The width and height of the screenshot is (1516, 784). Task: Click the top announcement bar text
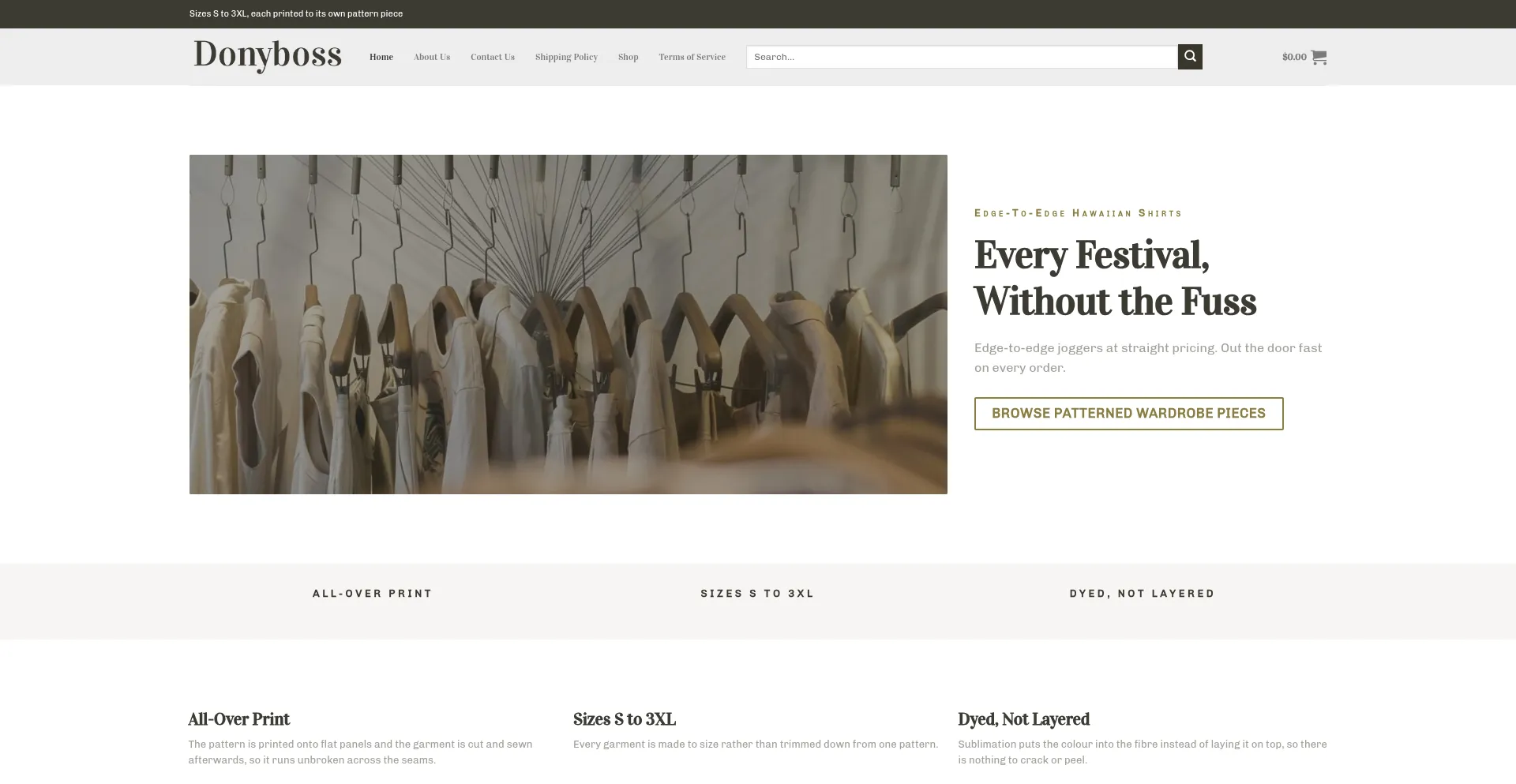point(296,13)
